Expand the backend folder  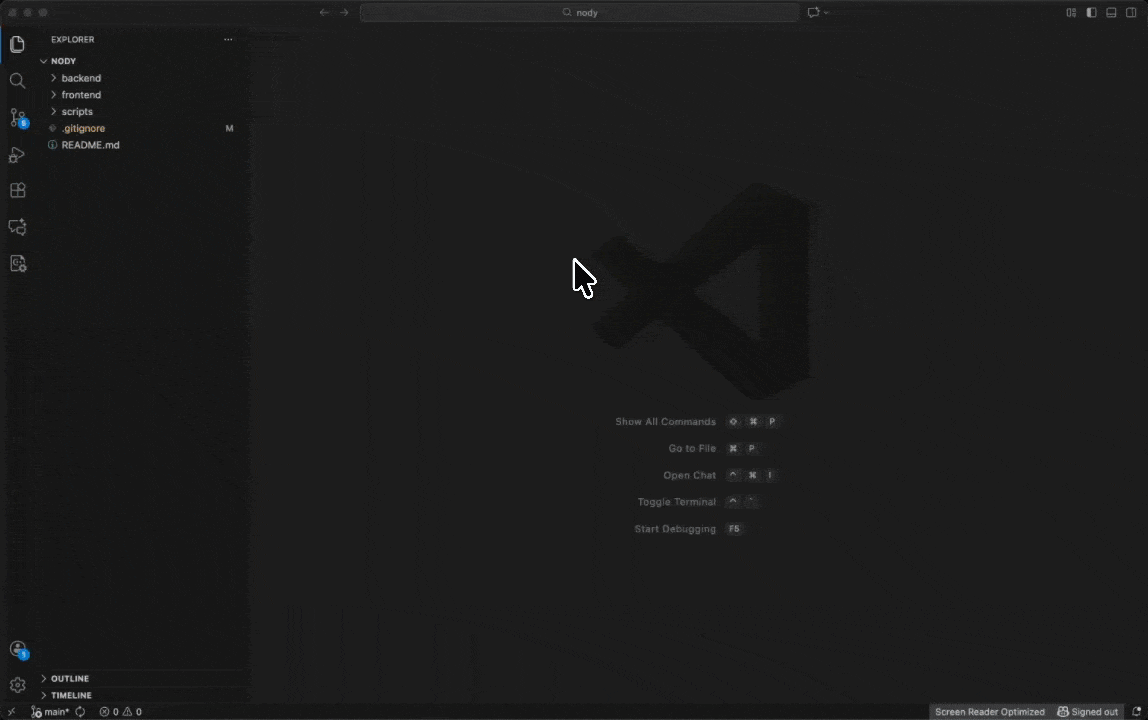click(x=81, y=77)
